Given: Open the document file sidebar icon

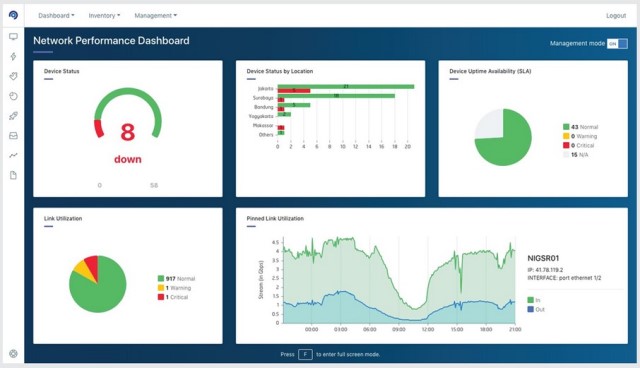Looking at the screenshot, I should 13,175.
